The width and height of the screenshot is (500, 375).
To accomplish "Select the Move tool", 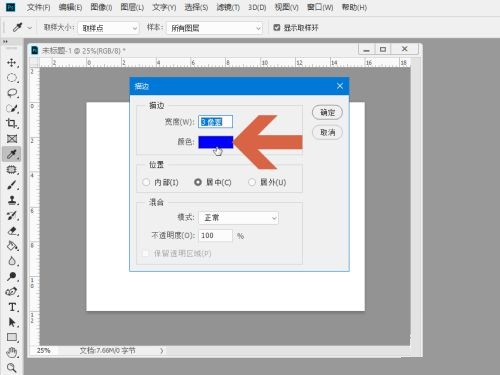I will coord(12,63).
